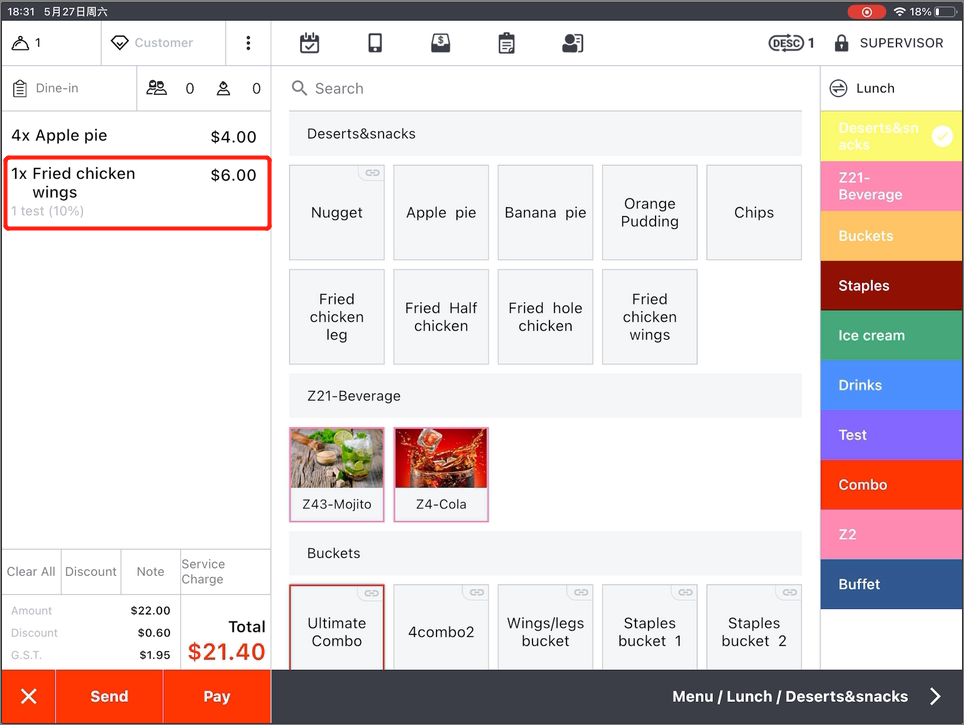This screenshot has height=725, width=964.
Task: Send the order to kitchen
Action: 109,697
